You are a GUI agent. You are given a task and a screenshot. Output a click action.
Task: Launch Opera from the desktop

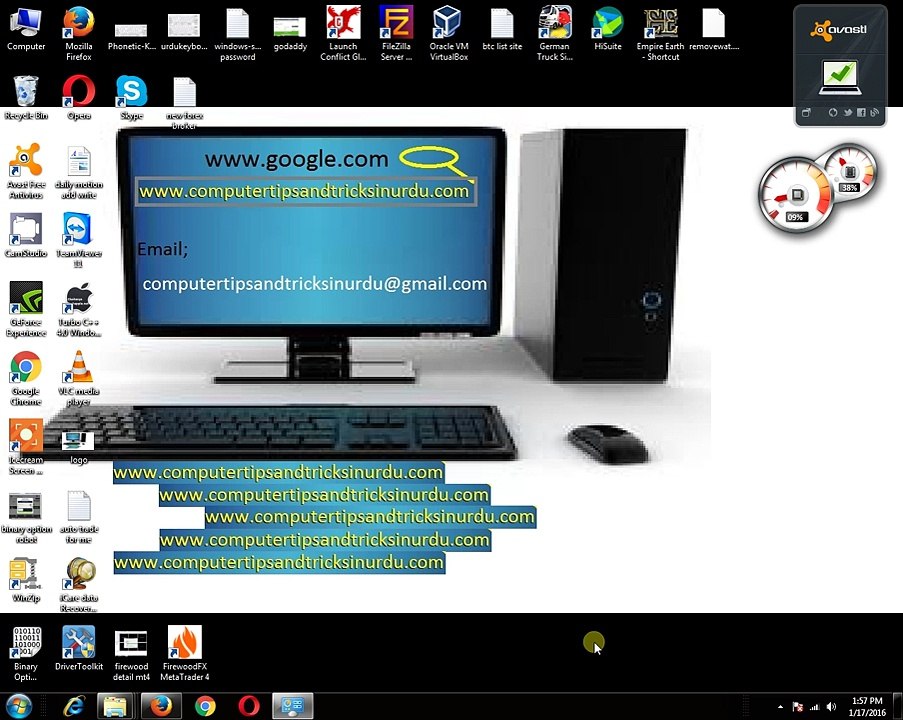(x=79, y=98)
